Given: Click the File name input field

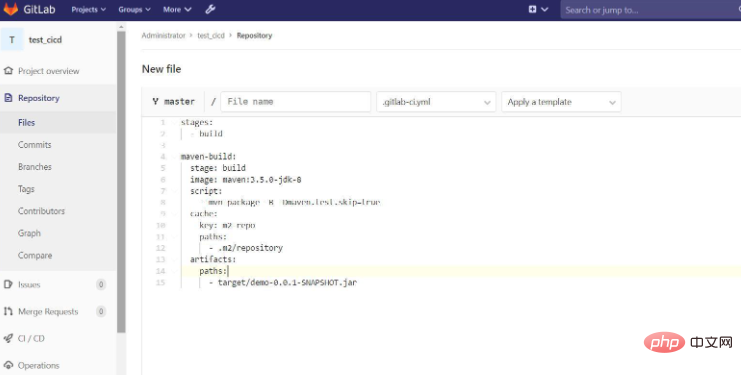Looking at the screenshot, I should pyautogui.click(x=296, y=102).
